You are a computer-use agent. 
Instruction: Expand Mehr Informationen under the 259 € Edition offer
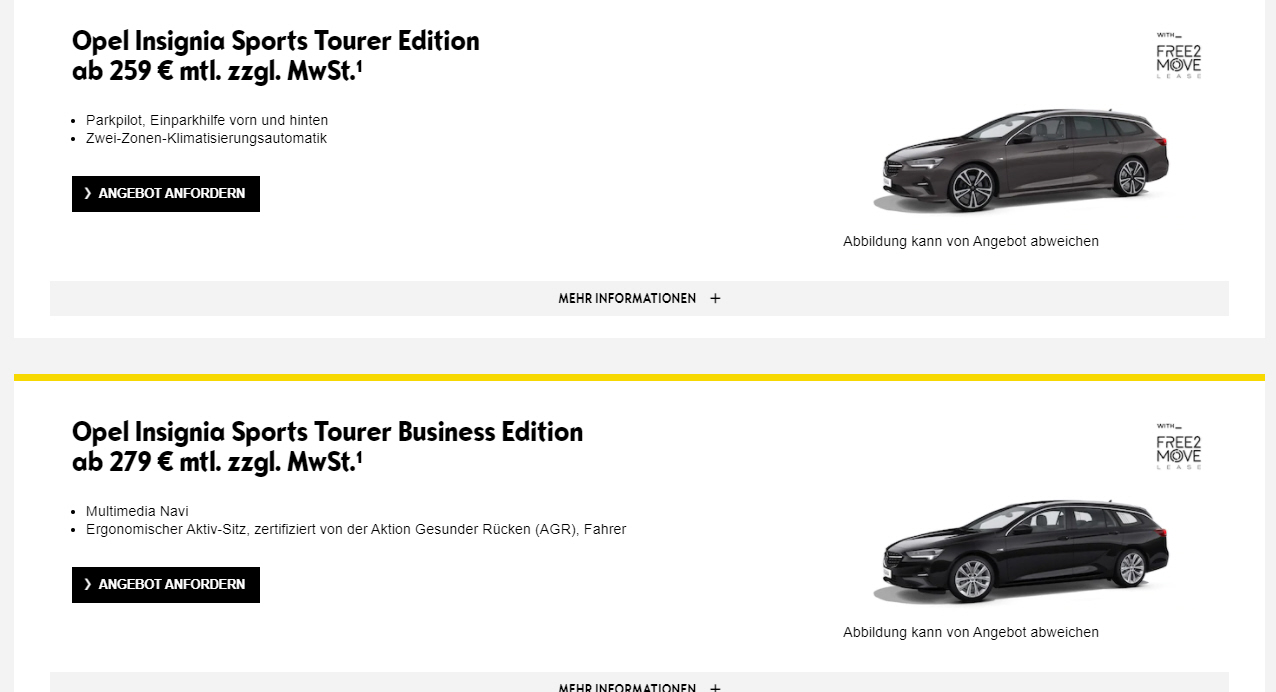[x=639, y=298]
